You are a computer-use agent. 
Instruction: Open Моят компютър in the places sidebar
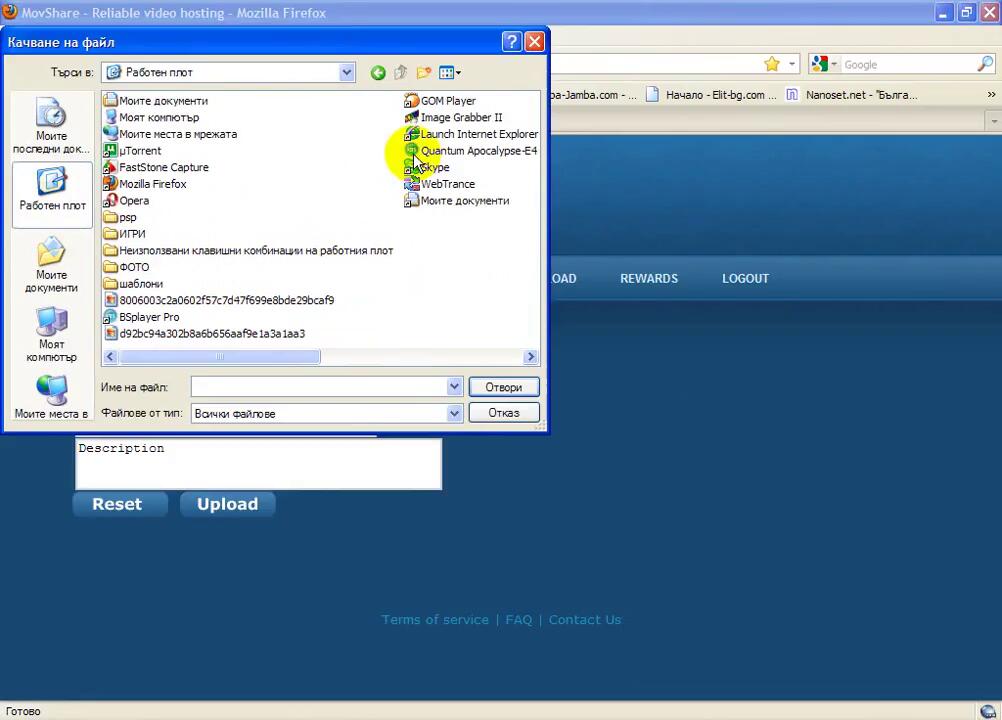tap(52, 335)
